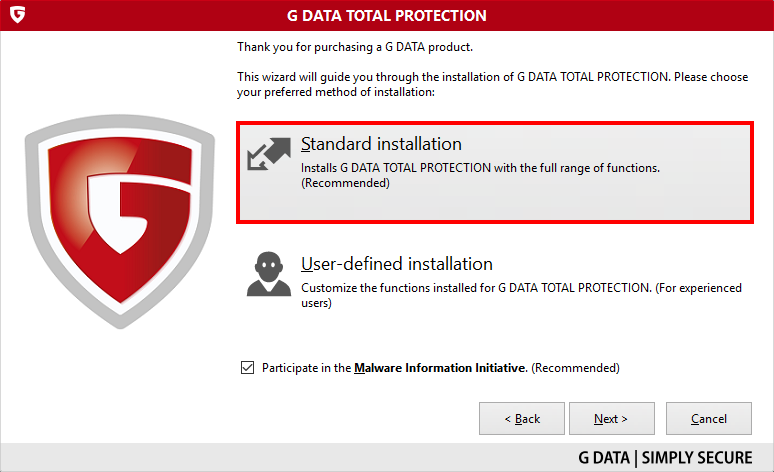This screenshot has width=774, height=472.
Task: Select the Standard installation heading
Action: (381, 144)
